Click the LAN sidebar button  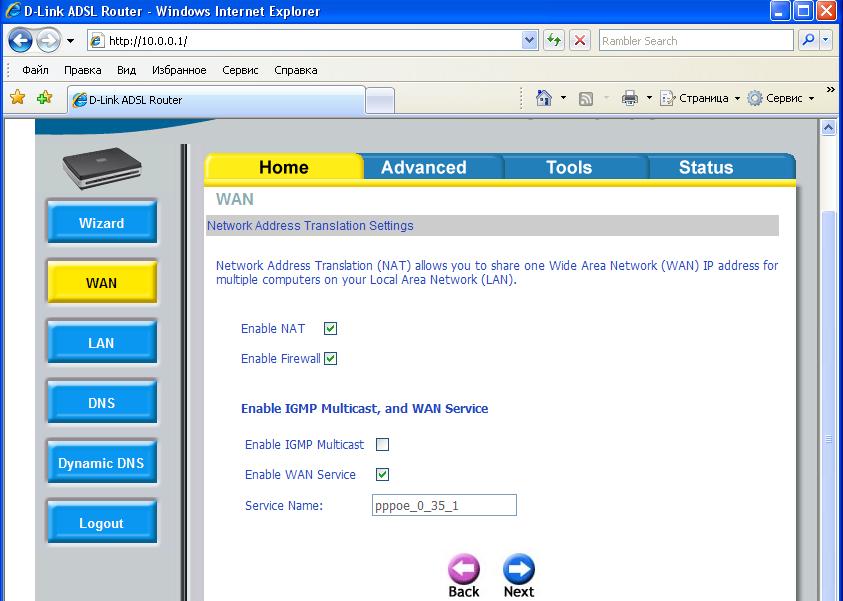pyautogui.click(x=102, y=342)
